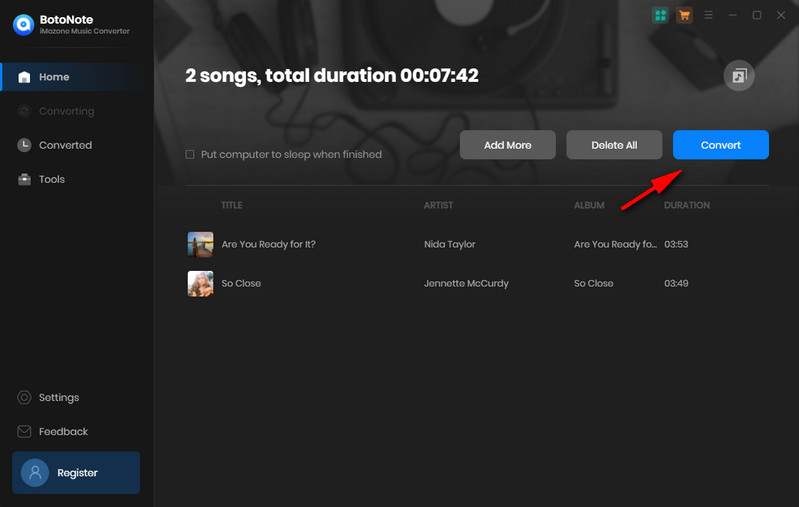Viewport: 799px width, 507px height.
Task: Click the blue Convert button
Action: pos(721,145)
